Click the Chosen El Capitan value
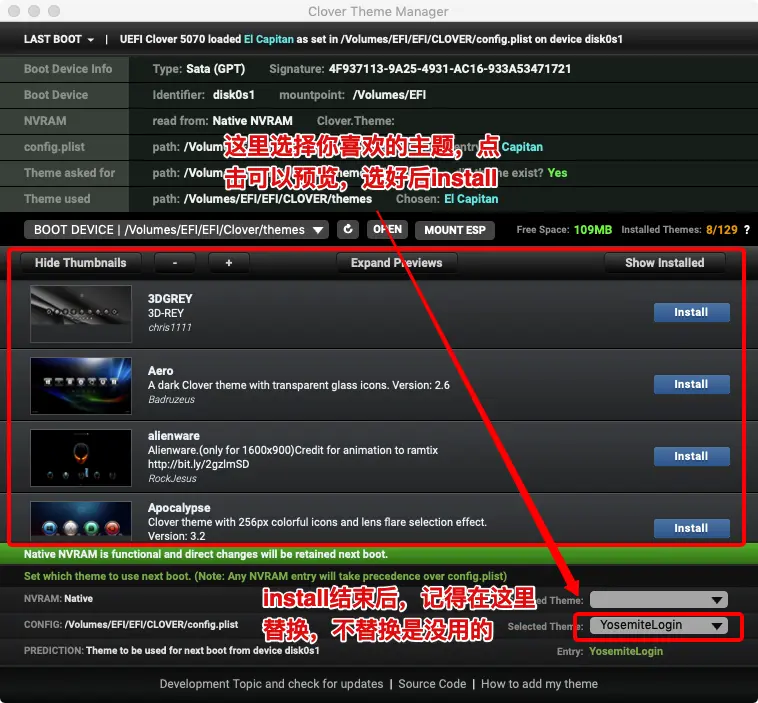This screenshot has width=758, height=703. (x=471, y=199)
